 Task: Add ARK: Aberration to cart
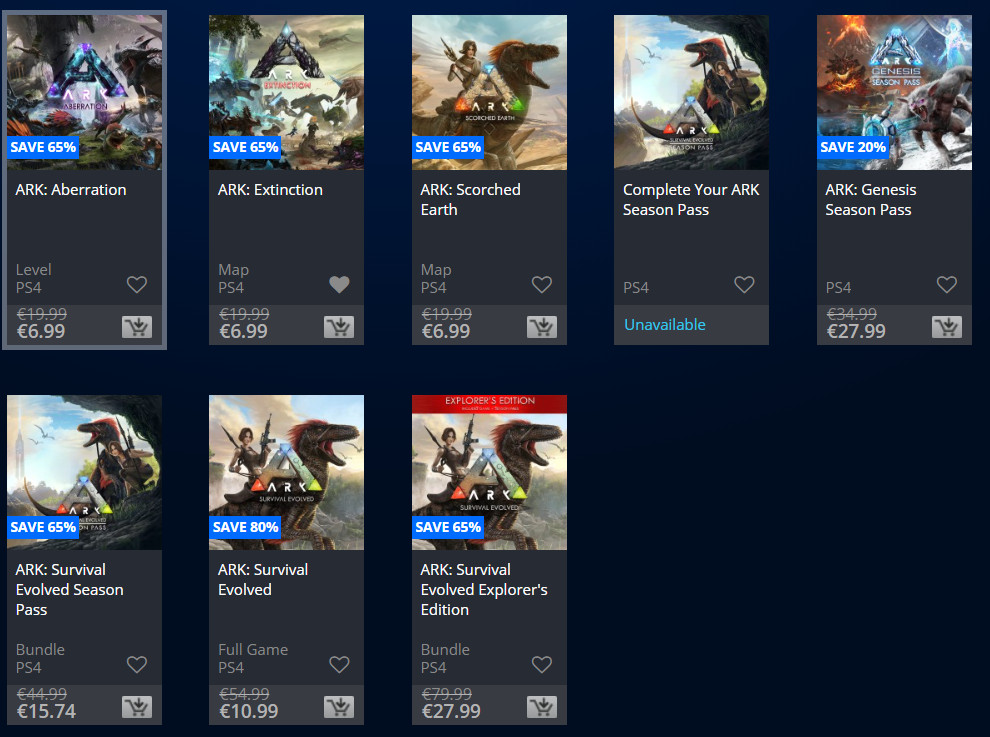[137, 327]
